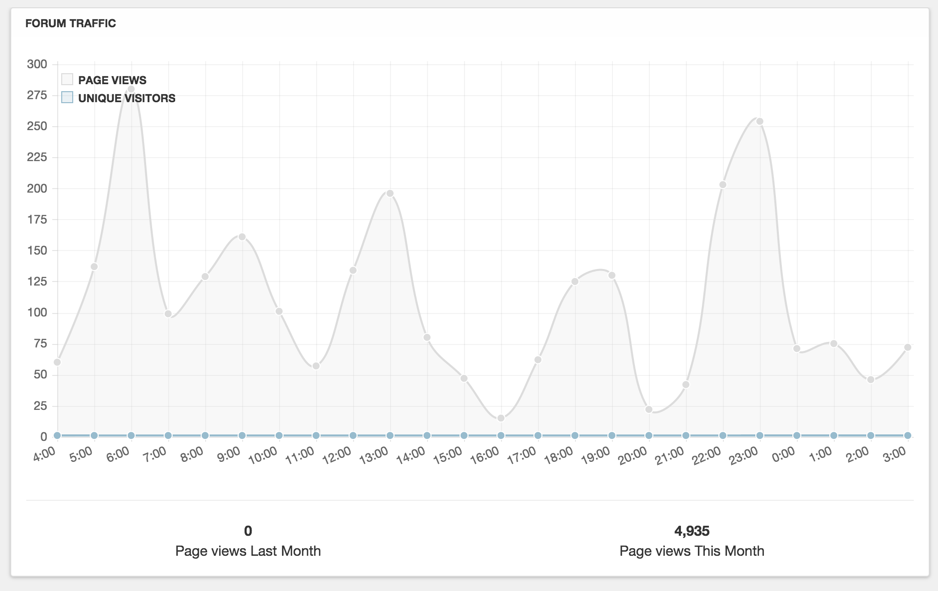Click the Unique Visitors legend color box
The image size is (938, 591).
pyautogui.click(x=67, y=98)
